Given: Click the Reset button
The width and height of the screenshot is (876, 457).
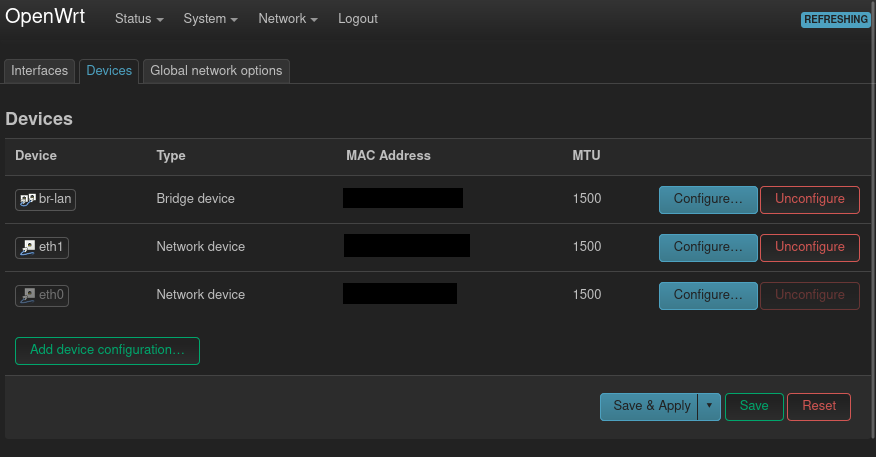Looking at the screenshot, I should [819, 406].
